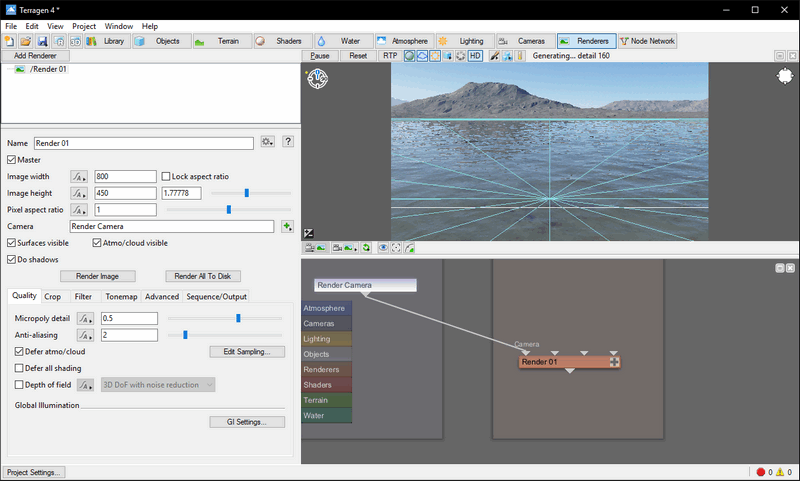
Task: Click the white sun-heading control in the preview corner
Action: pos(785,77)
